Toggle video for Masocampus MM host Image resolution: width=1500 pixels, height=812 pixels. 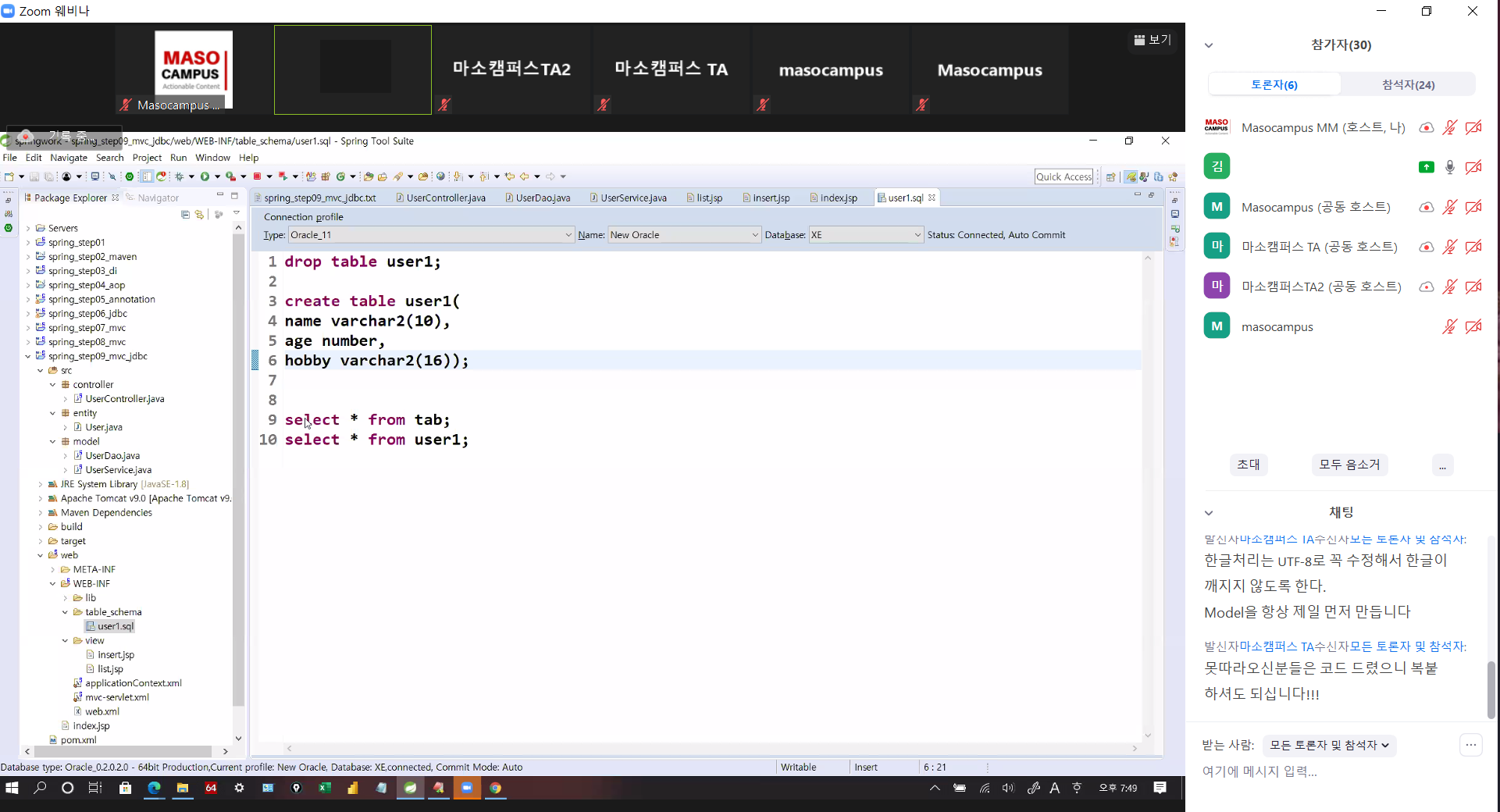(1473, 127)
